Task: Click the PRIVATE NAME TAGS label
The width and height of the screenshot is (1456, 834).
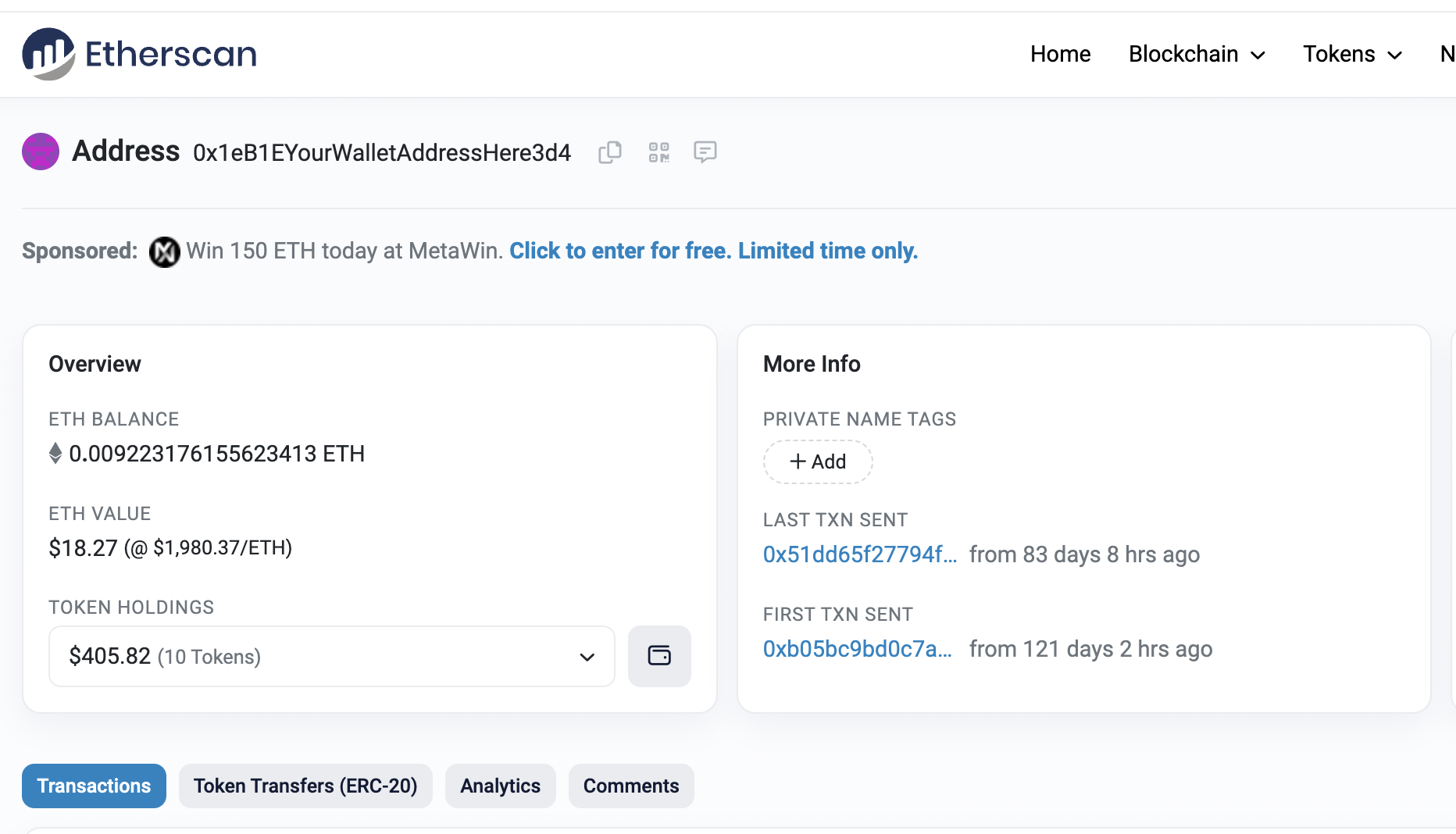Action: 859,419
